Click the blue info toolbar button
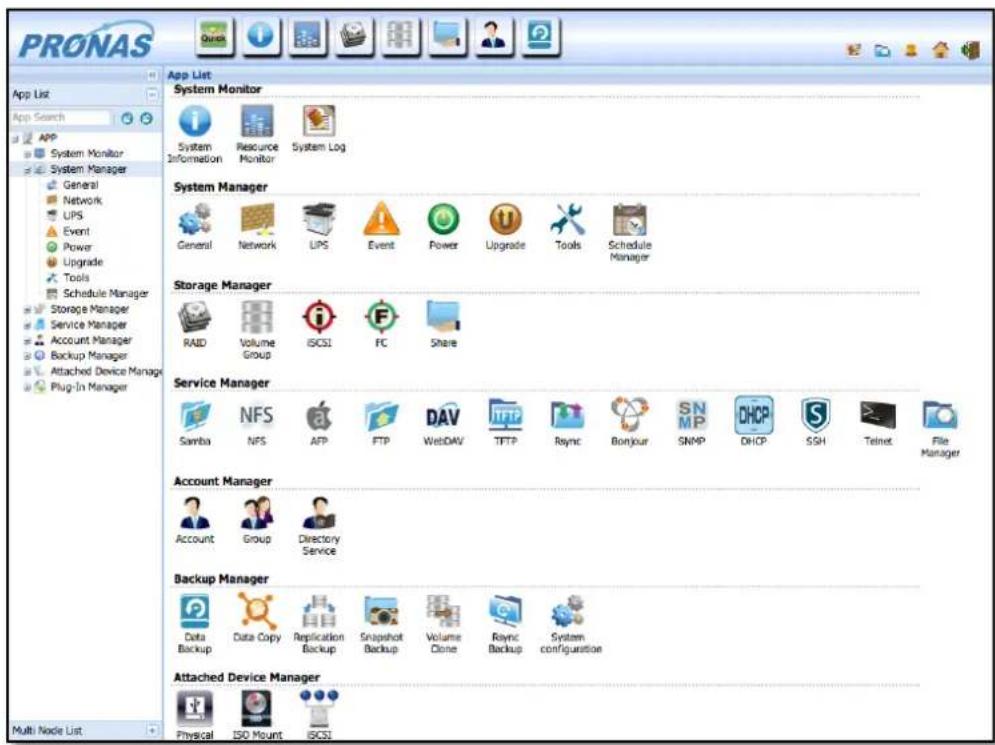The width and height of the screenshot is (995, 745). click(261, 37)
